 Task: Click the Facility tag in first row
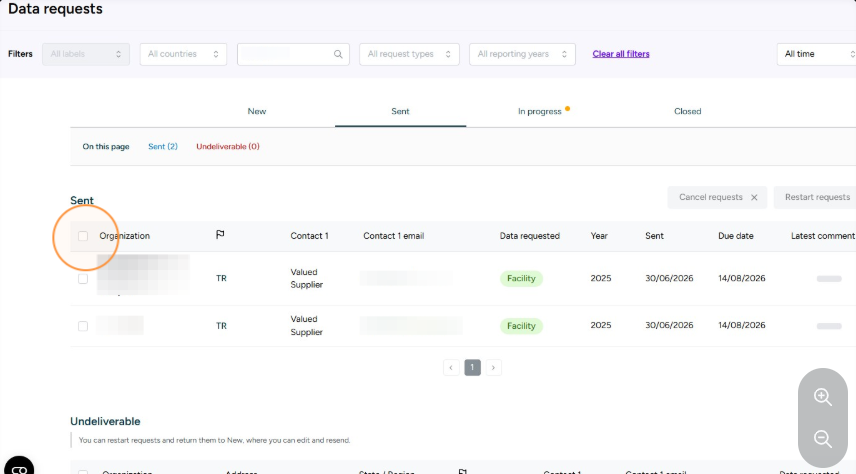(x=521, y=279)
